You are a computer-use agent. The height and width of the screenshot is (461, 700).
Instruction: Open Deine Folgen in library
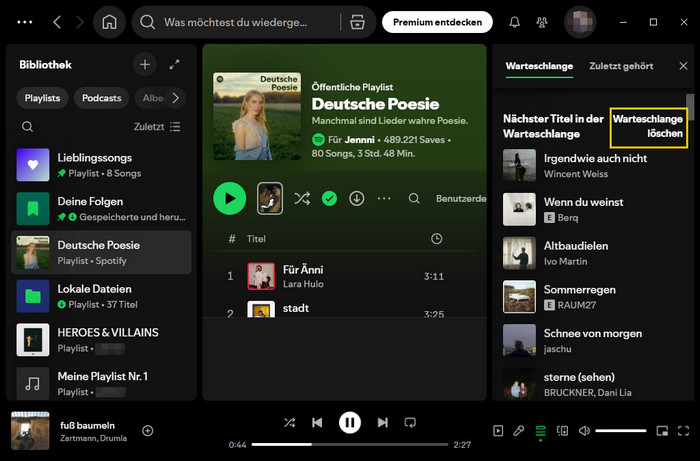[x=101, y=209]
